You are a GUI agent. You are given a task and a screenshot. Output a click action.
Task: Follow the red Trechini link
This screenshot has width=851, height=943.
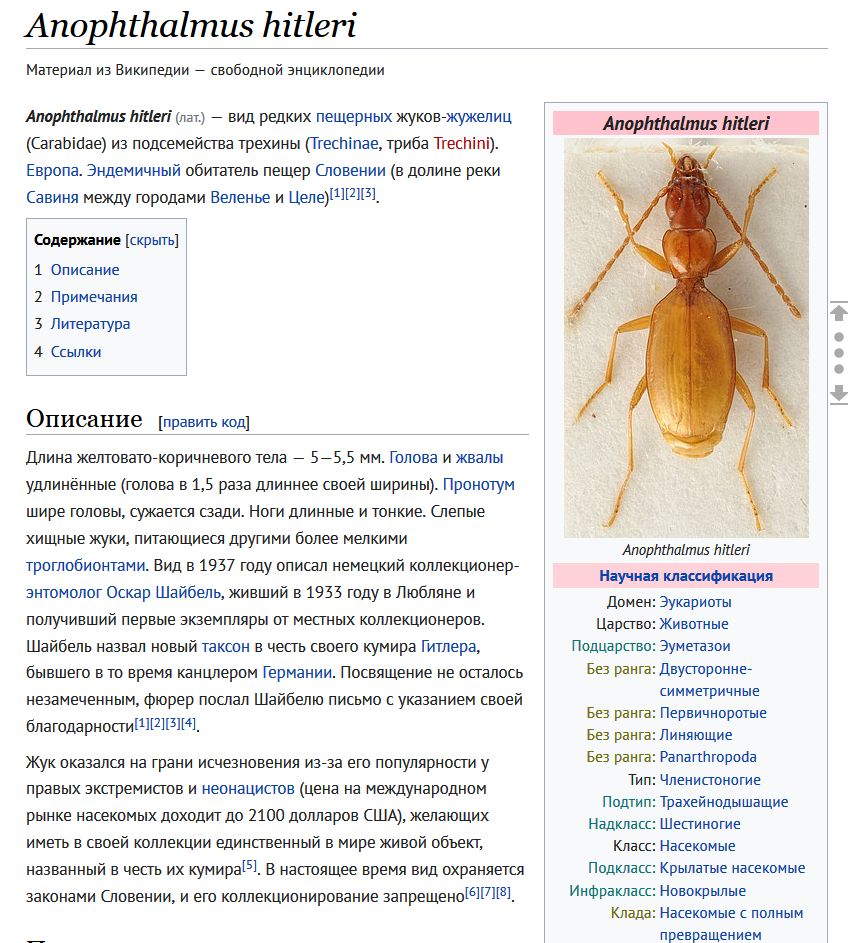point(461,143)
